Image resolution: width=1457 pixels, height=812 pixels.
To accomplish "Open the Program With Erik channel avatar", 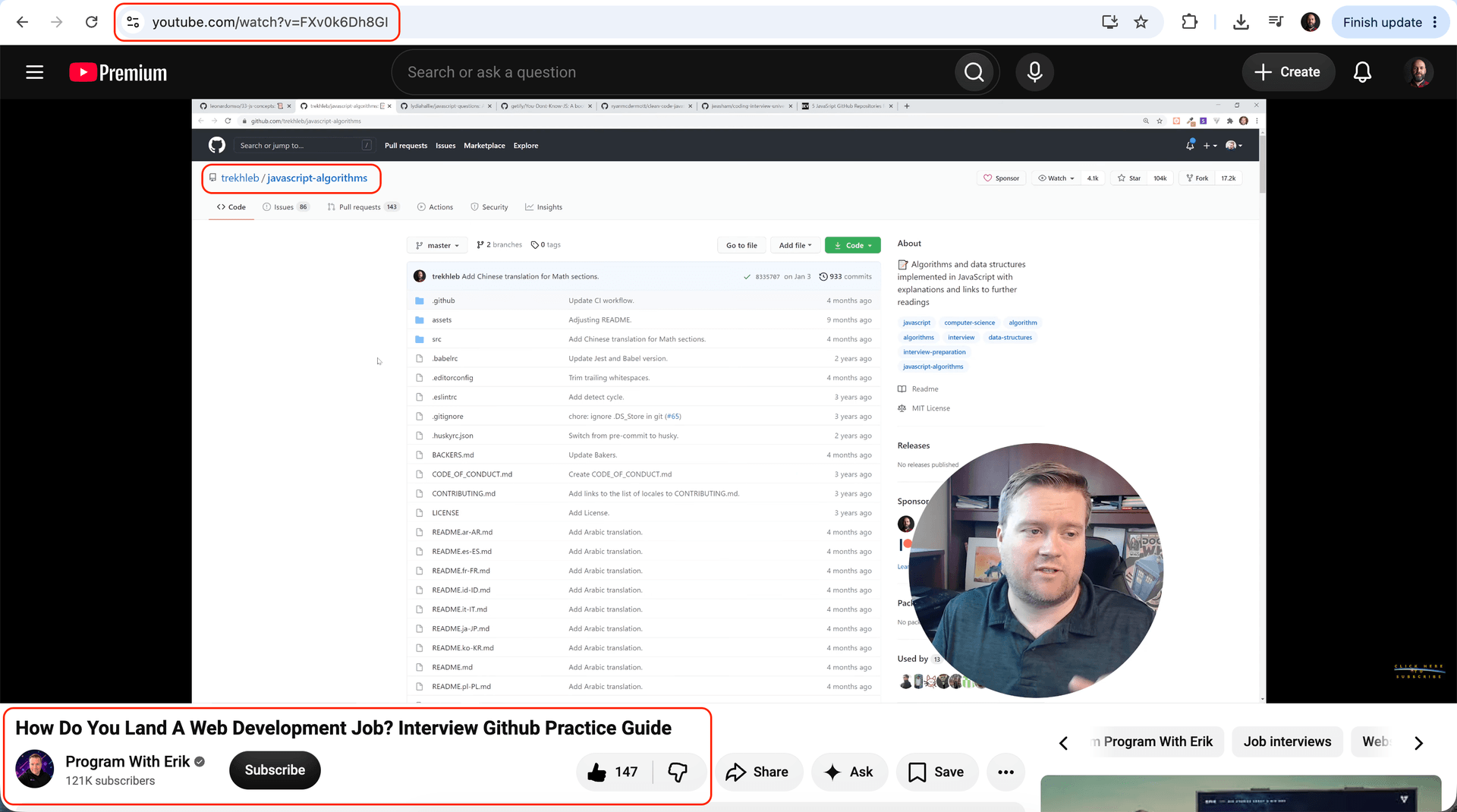I will coord(35,769).
